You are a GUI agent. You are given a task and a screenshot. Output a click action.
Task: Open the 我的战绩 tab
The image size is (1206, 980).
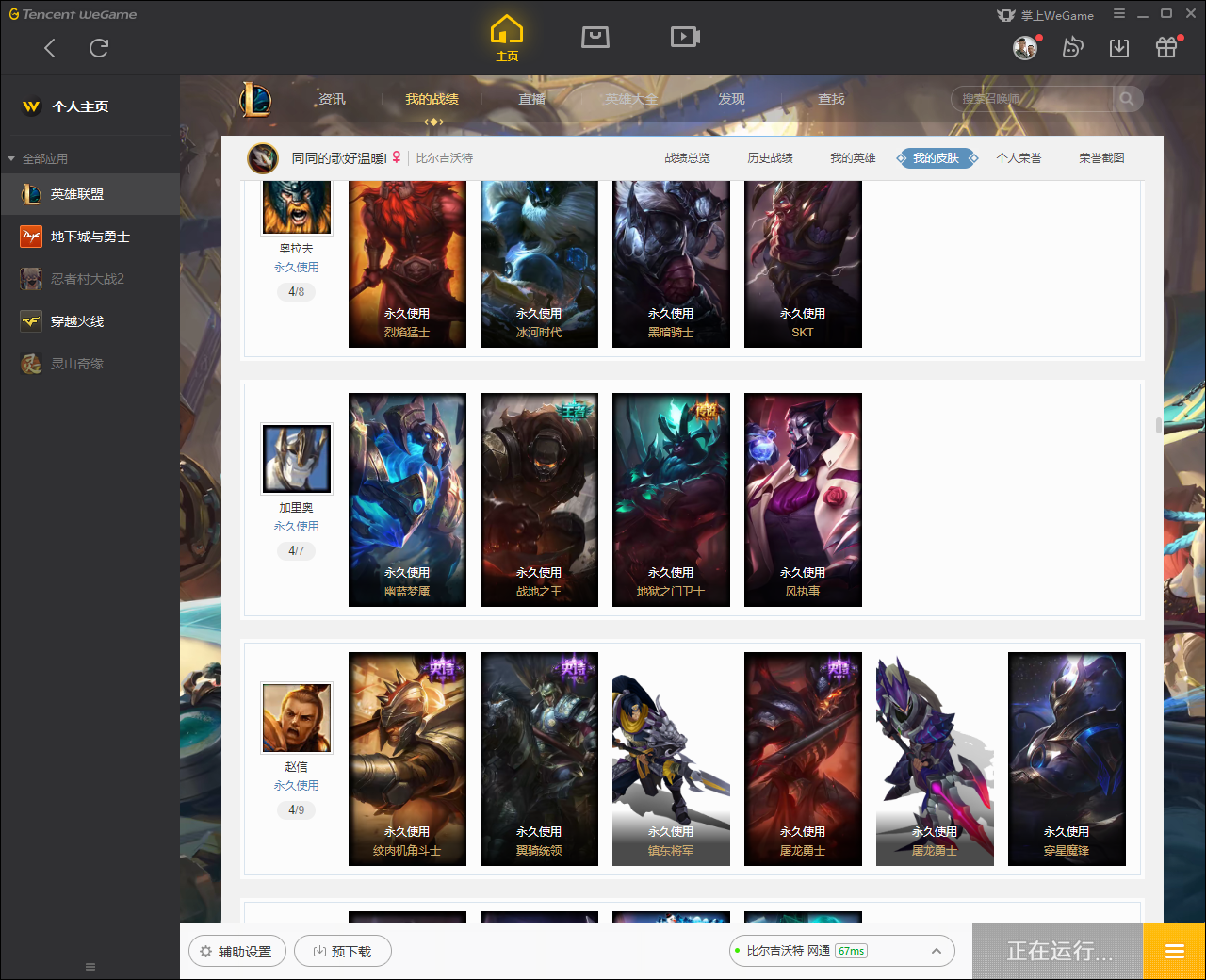click(x=432, y=99)
